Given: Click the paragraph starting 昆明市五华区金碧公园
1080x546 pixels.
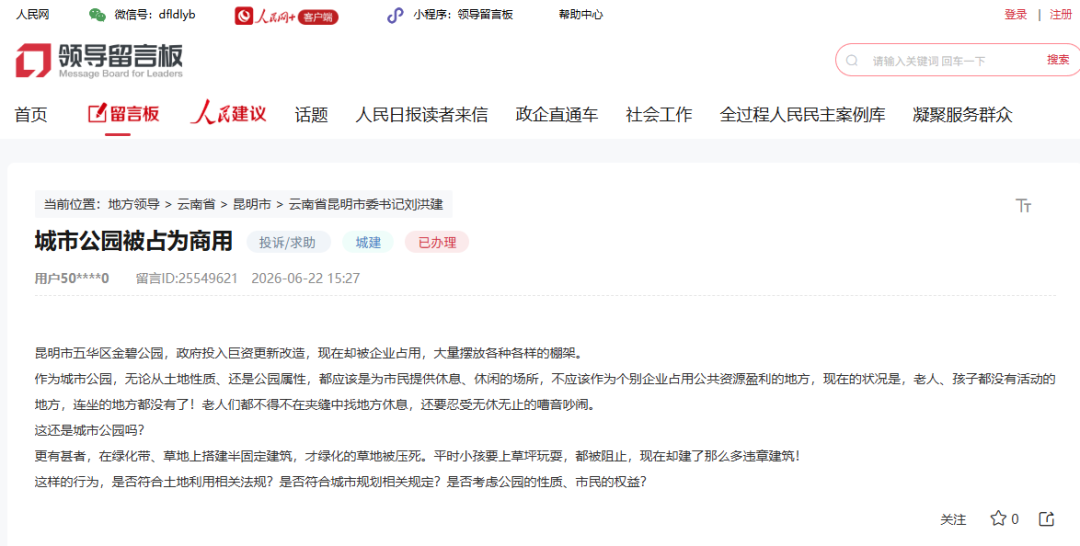Looking at the screenshot, I should tap(309, 354).
